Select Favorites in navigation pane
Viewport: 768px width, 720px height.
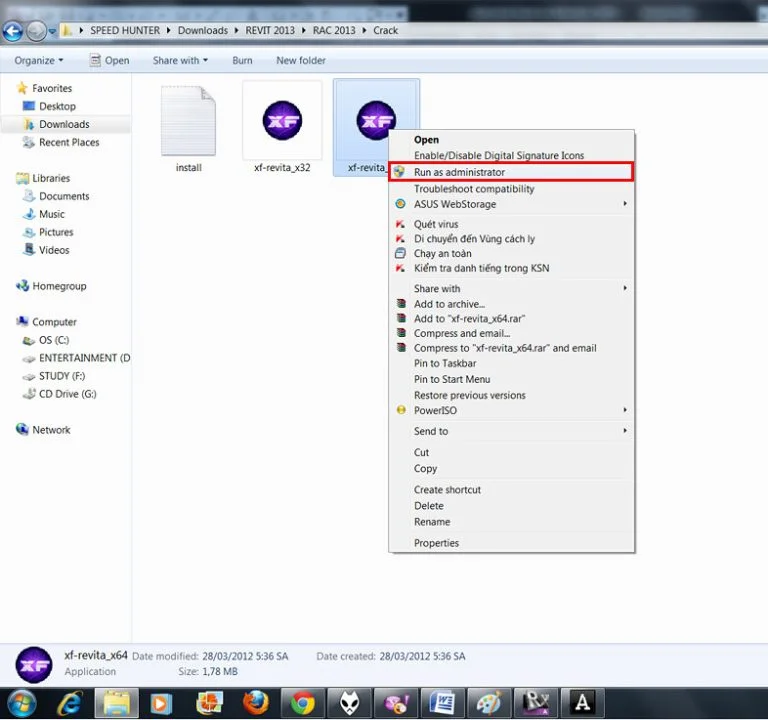pos(45,89)
